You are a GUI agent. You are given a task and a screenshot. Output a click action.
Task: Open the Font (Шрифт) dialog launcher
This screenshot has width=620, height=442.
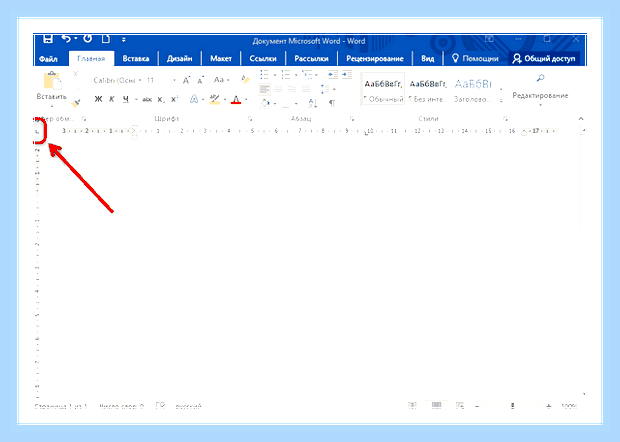(250, 119)
